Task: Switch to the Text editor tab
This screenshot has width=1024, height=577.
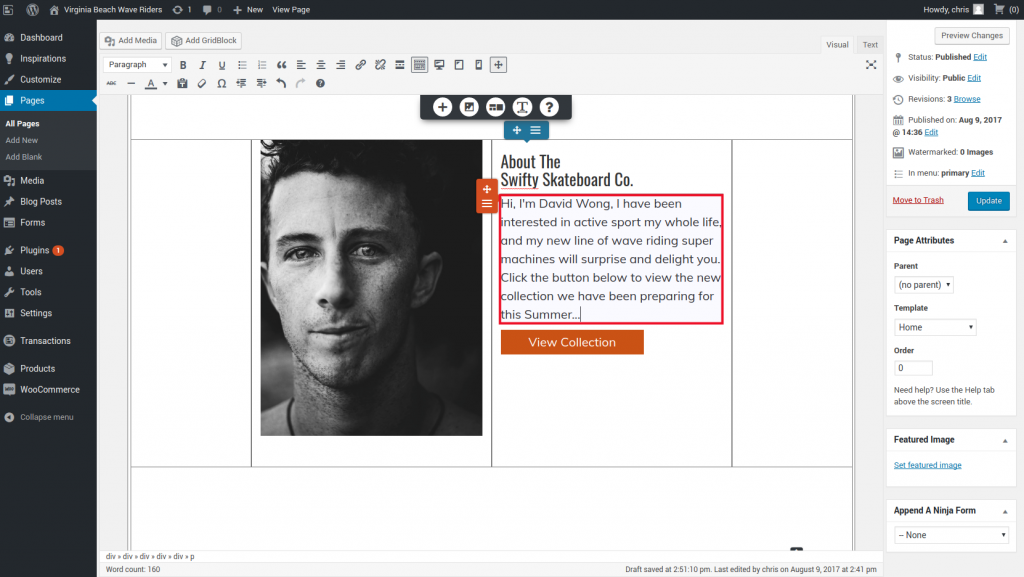Action: [x=870, y=45]
